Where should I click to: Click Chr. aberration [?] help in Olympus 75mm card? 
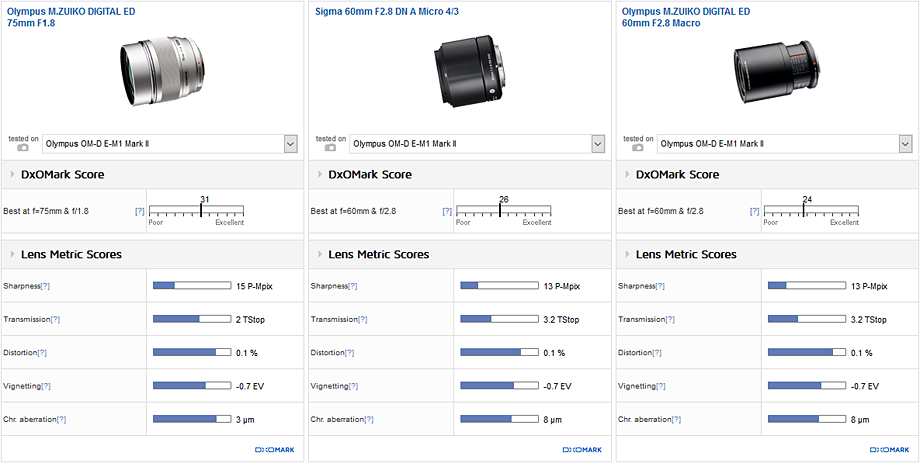pyautogui.click(x=61, y=420)
